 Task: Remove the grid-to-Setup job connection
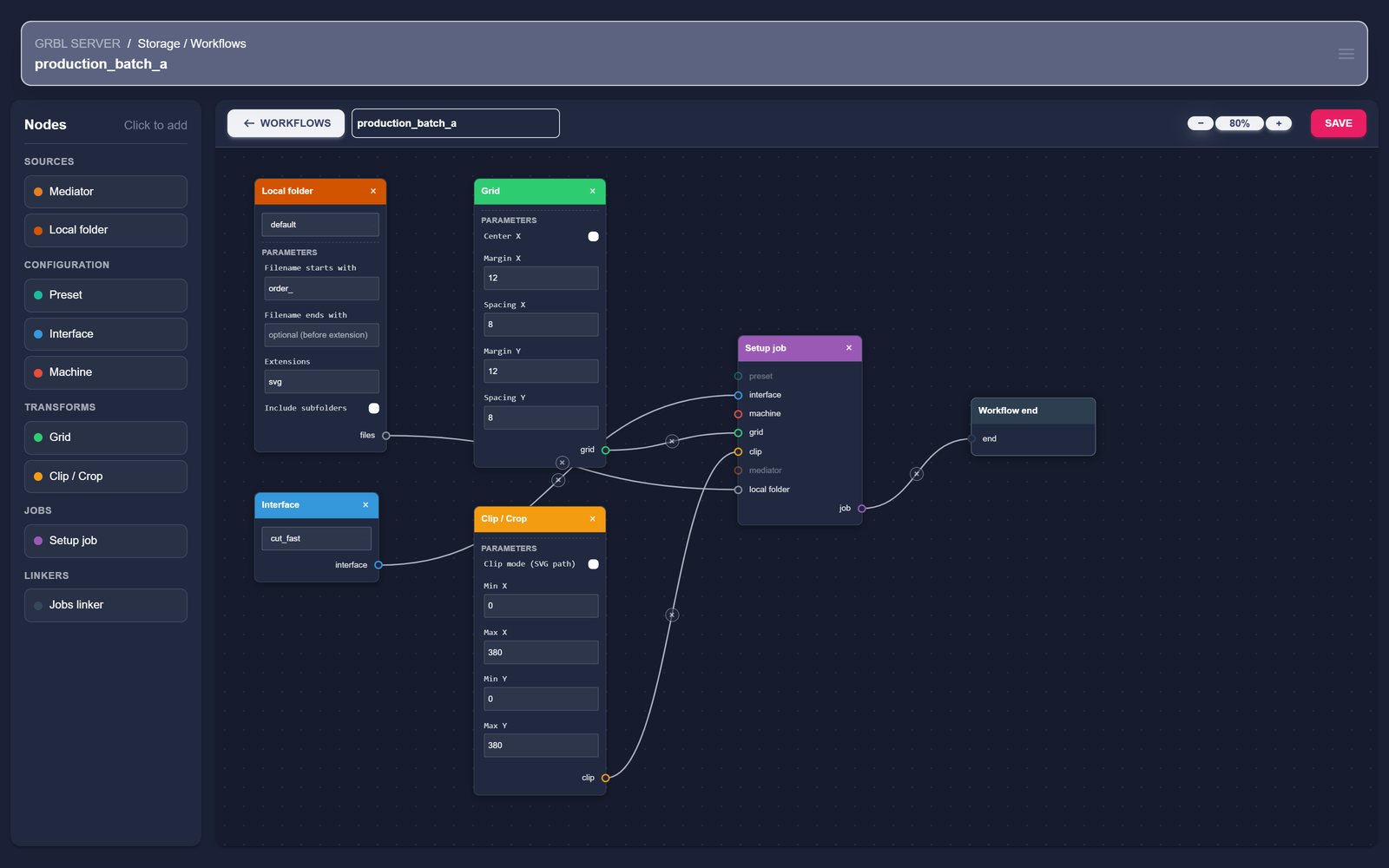pyautogui.click(x=672, y=441)
